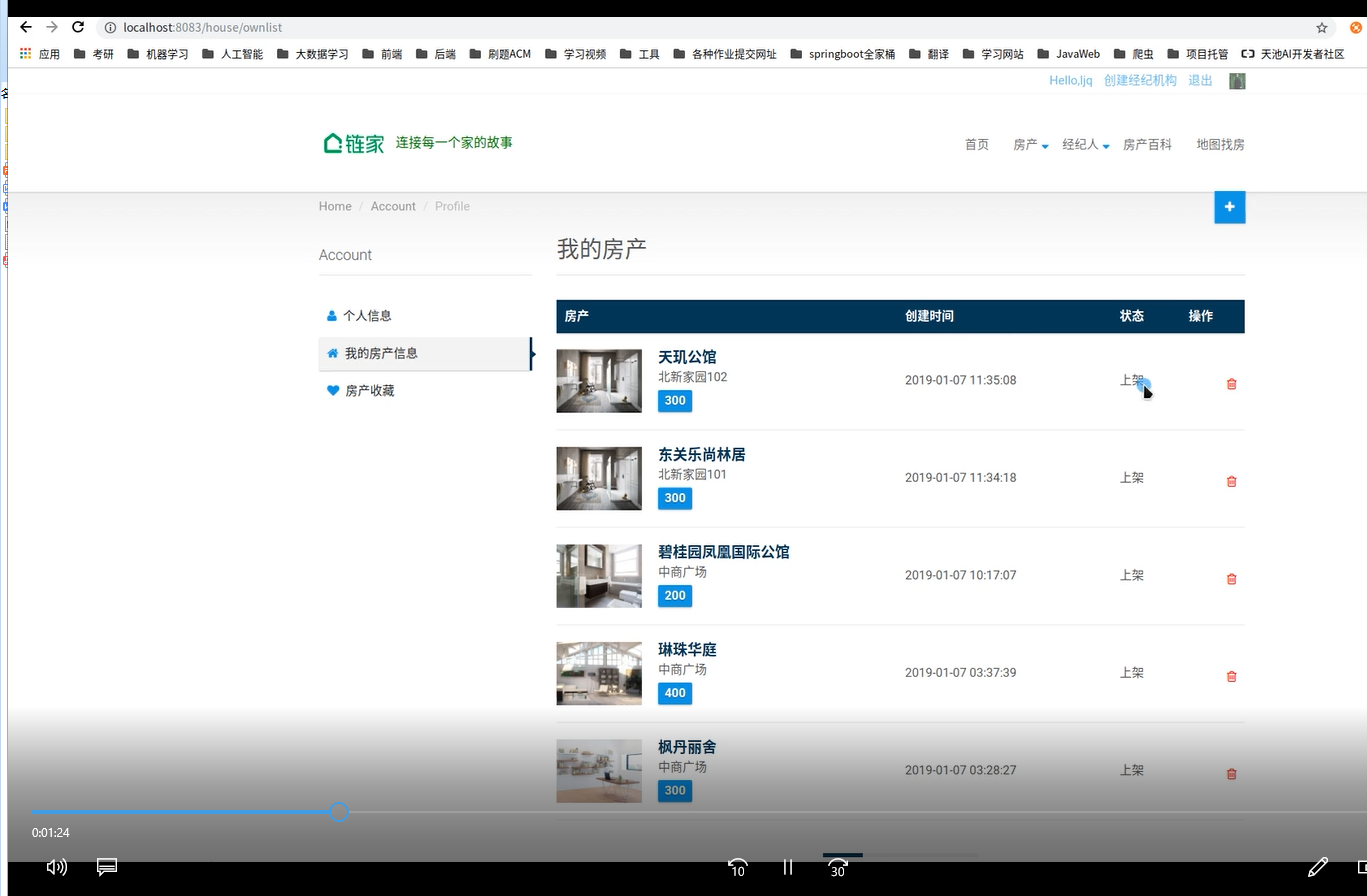
Task: Bookmark this page with the star icon
Action: [1321, 28]
